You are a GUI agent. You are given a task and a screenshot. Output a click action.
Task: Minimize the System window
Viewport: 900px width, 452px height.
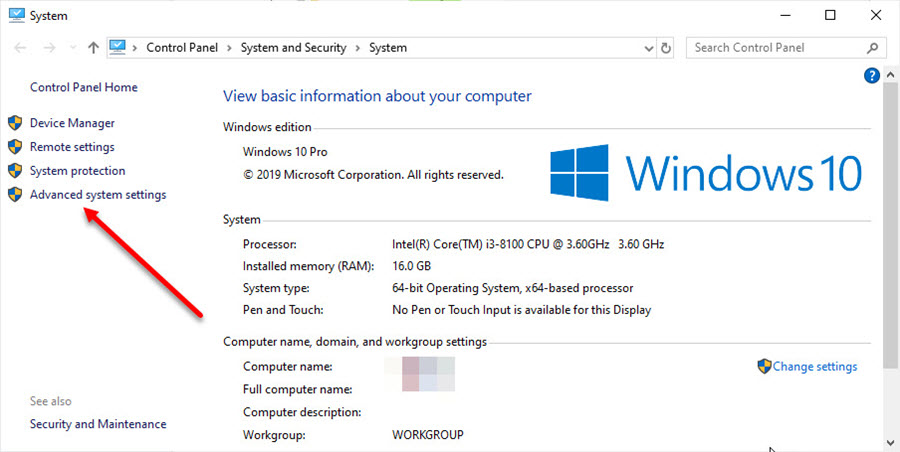784,16
